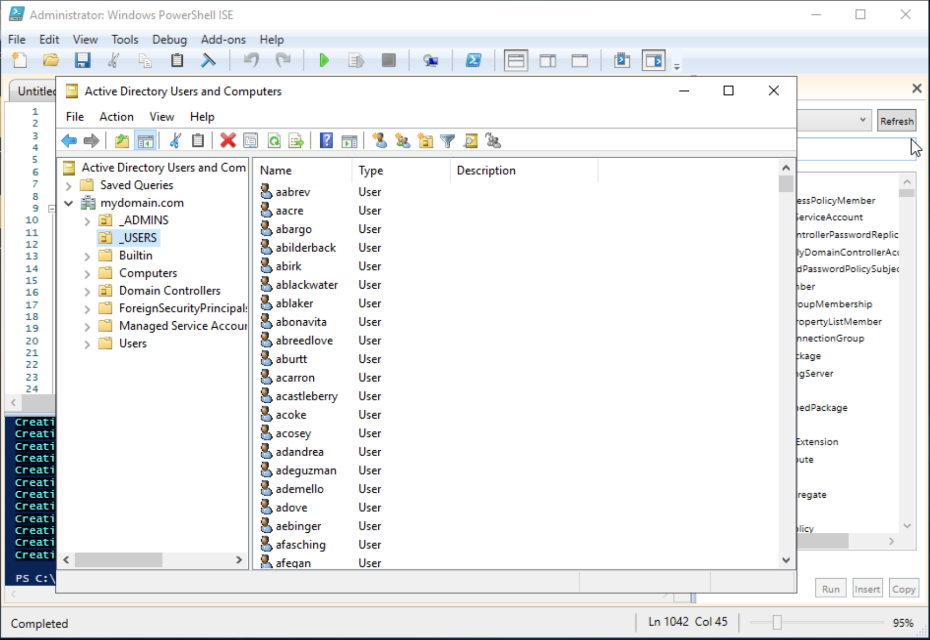Click Stop Operation icon in ISE toolbar
930x640 pixels.
tap(388, 61)
